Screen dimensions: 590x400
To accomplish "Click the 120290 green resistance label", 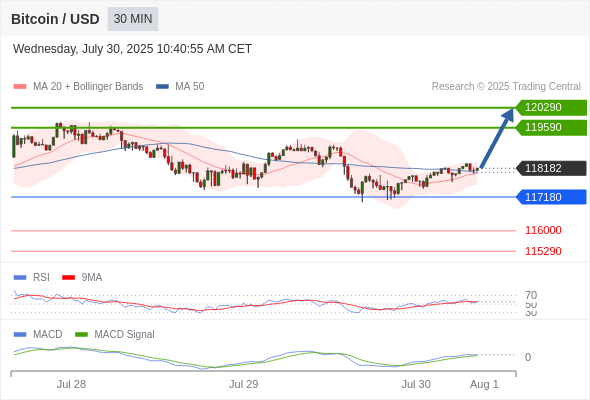I will click(x=551, y=108).
